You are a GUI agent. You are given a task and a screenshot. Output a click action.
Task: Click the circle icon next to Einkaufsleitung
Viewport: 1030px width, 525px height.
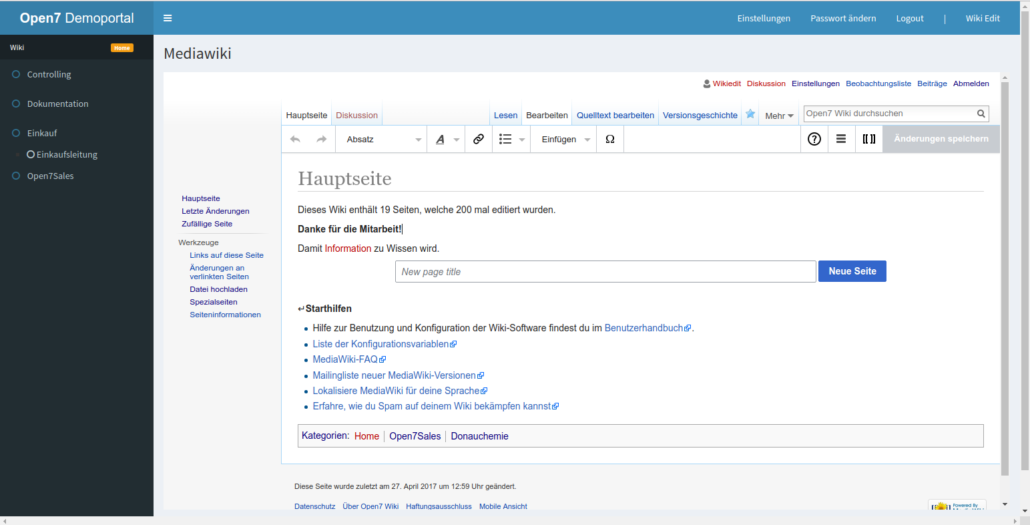click(x=31, y=154)
